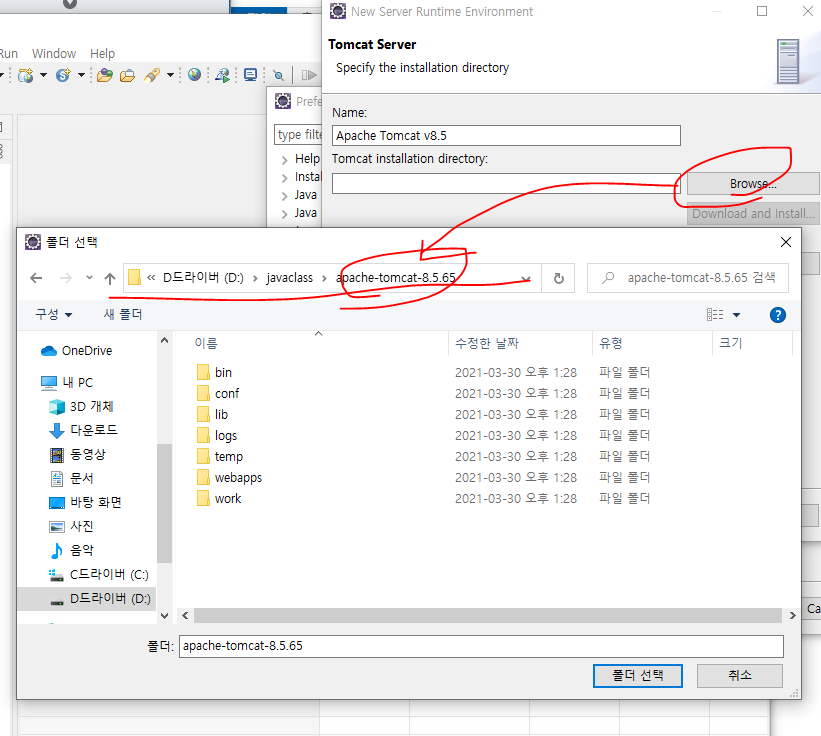Click apache-tomcat-8.5.65 검색 search box
The image size is (821, 736).
click(687, 278)
